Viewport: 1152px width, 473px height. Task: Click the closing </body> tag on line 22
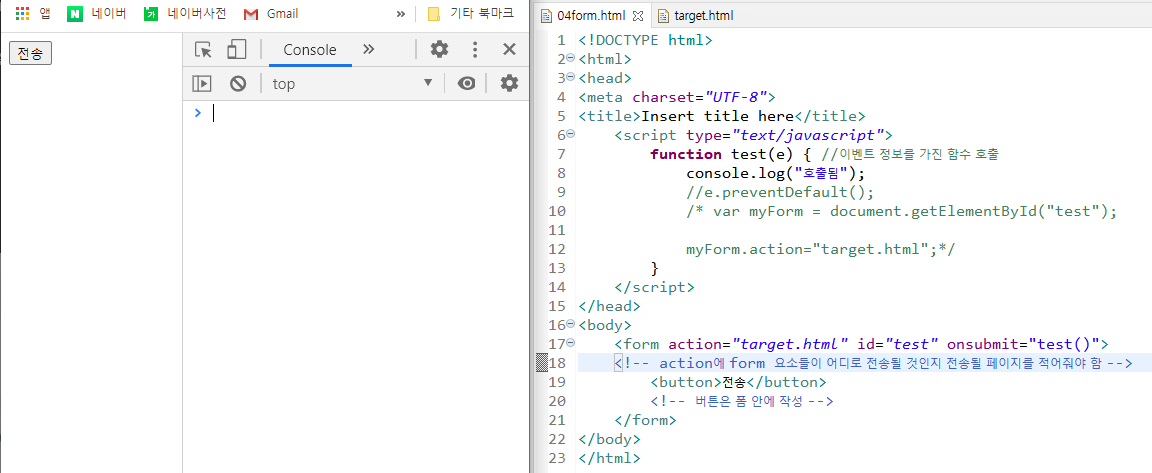point(609,439)
